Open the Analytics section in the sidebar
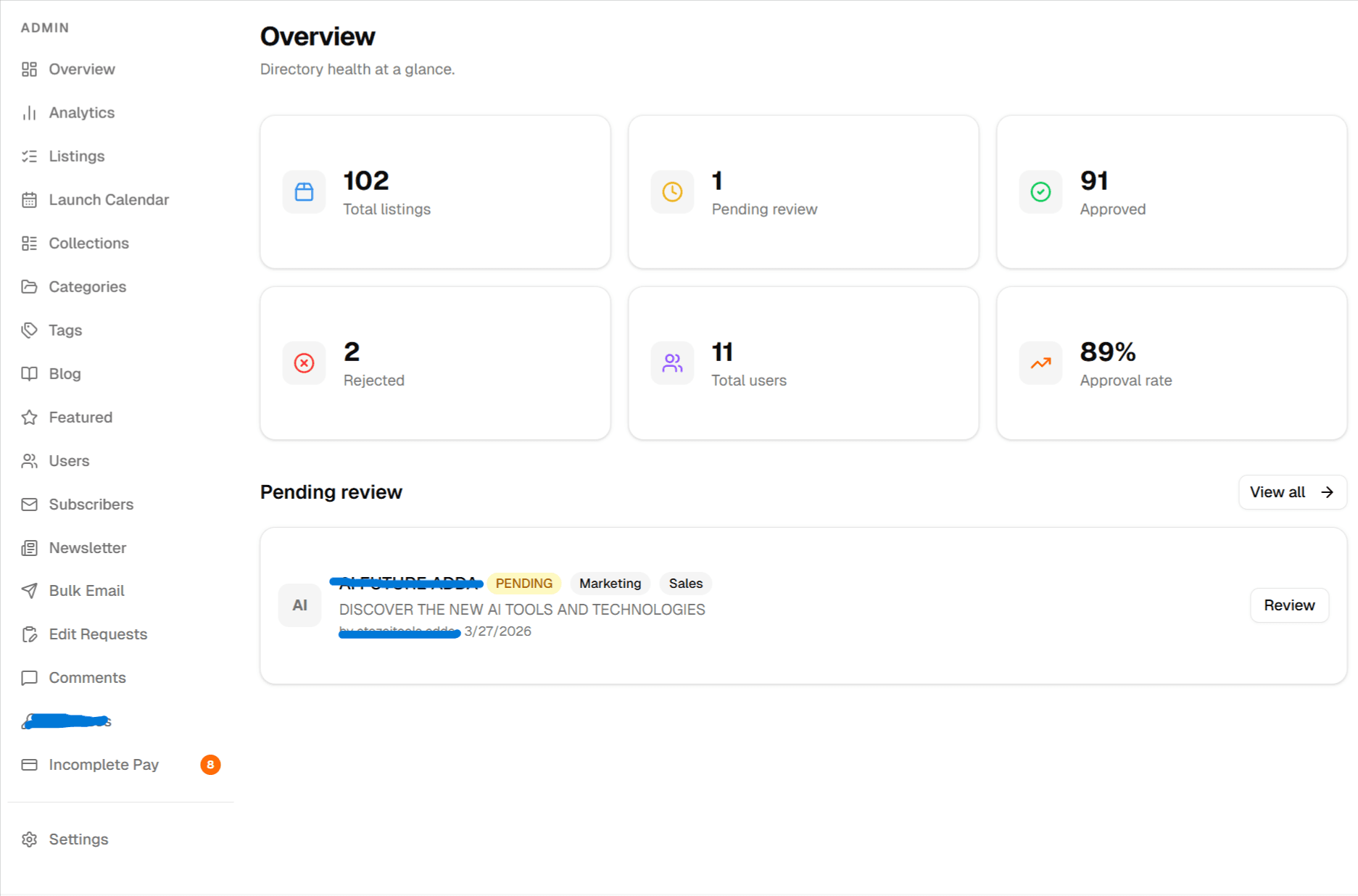Viewport: 1358px width, 896px height. coord(81,112)
